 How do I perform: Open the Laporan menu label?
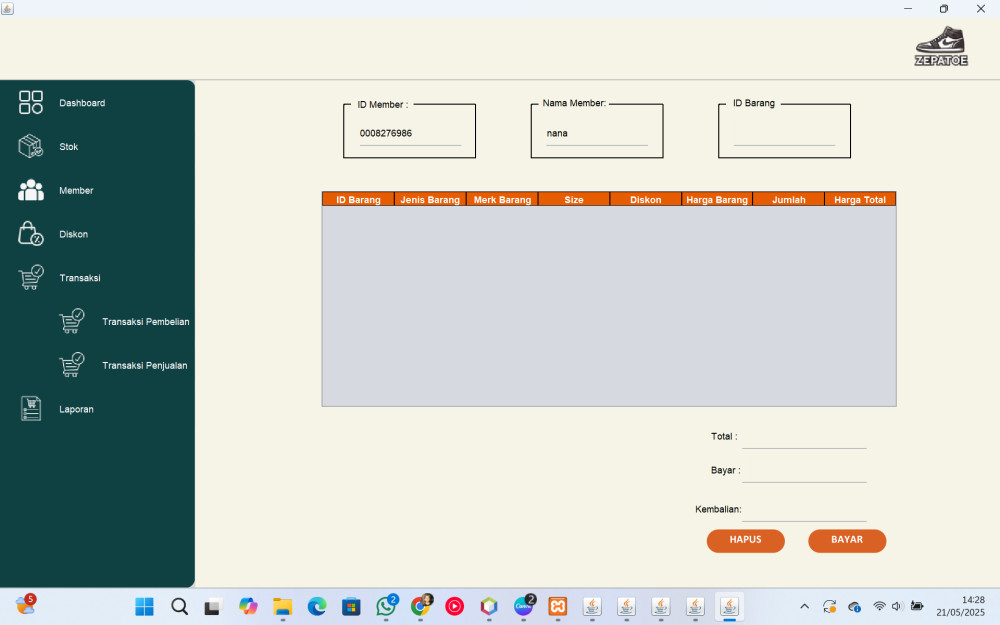pos(76,409)
